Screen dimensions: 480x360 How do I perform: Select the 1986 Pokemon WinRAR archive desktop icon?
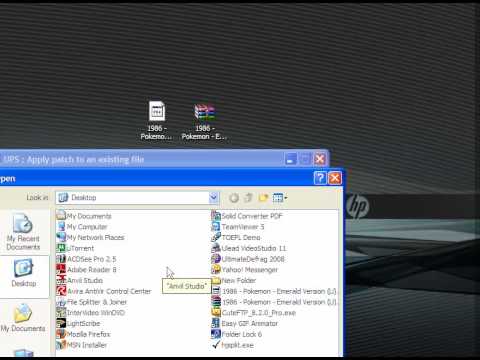(204, 122)
